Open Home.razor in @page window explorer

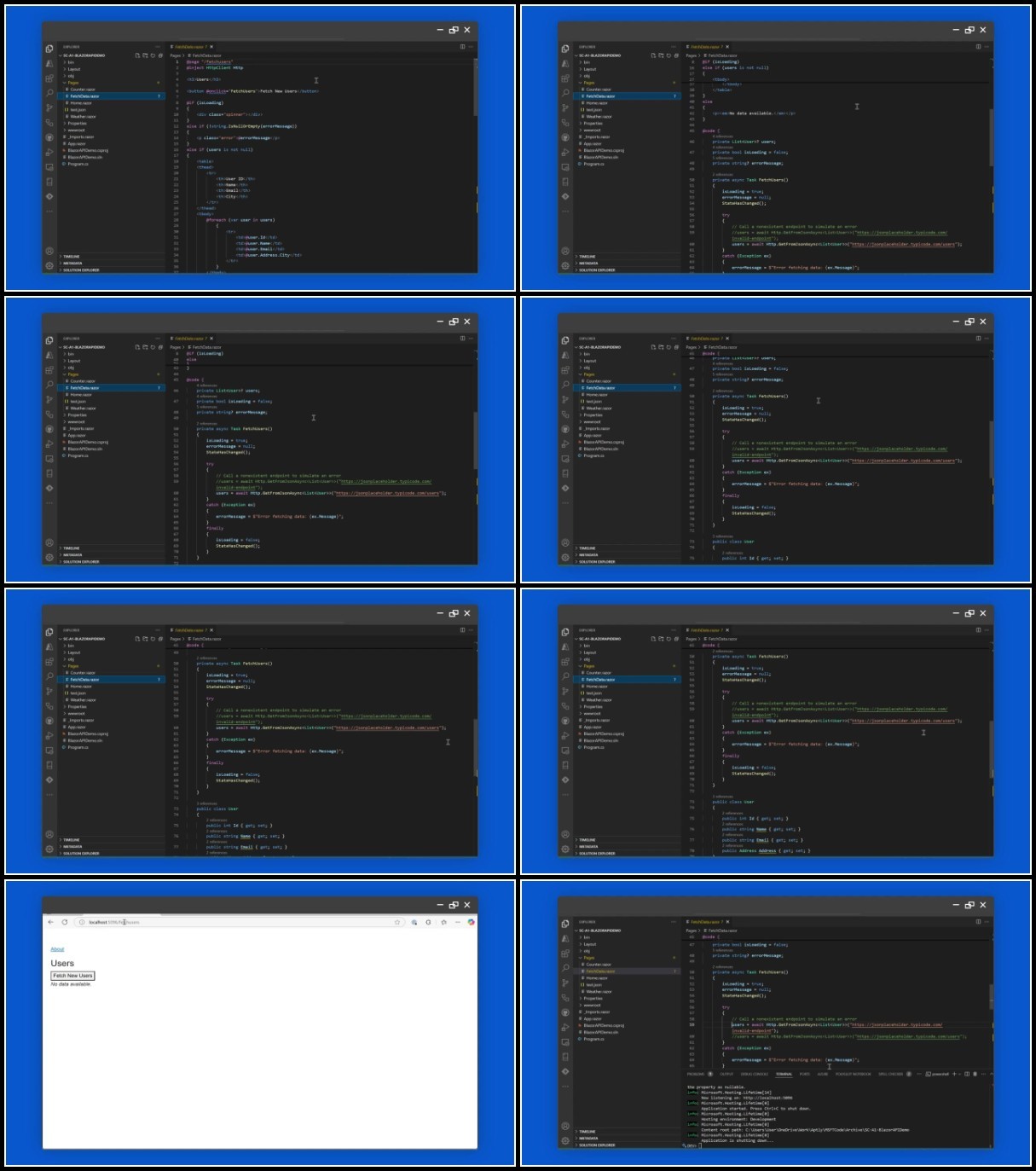tap(111, 103)
